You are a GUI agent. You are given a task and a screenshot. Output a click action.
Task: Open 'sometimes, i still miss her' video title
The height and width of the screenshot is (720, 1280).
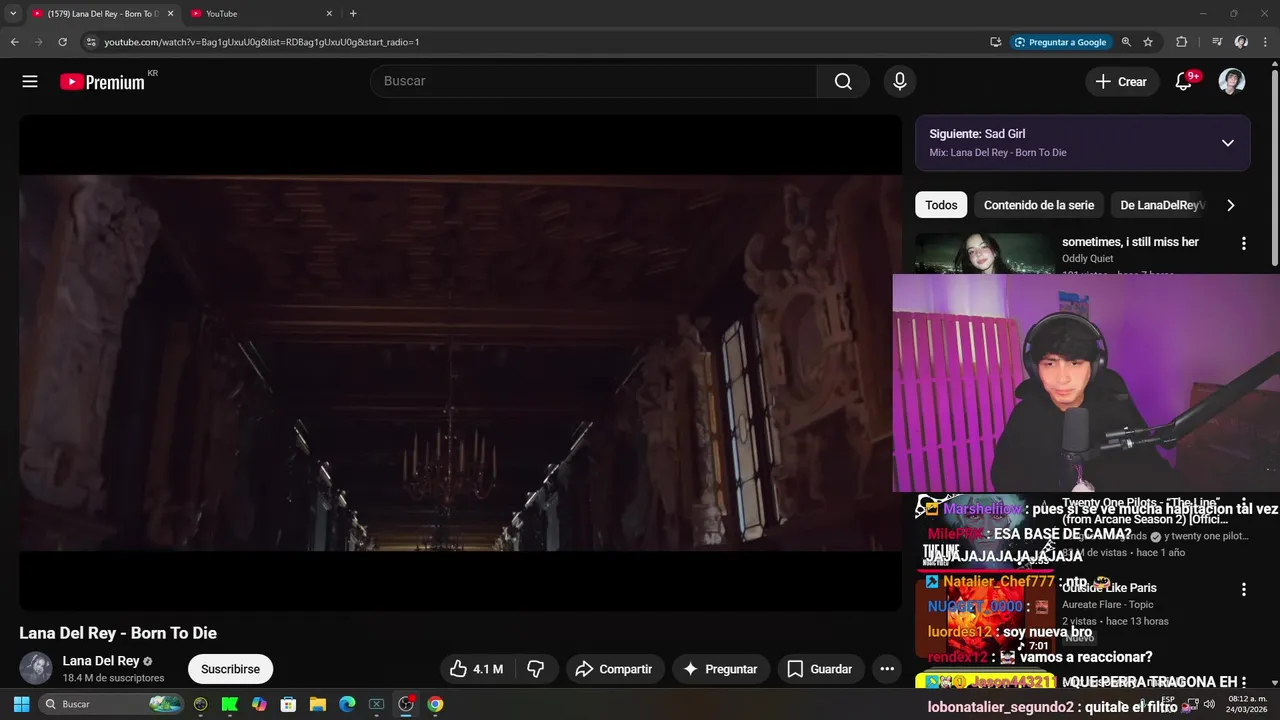point(1130,242)
